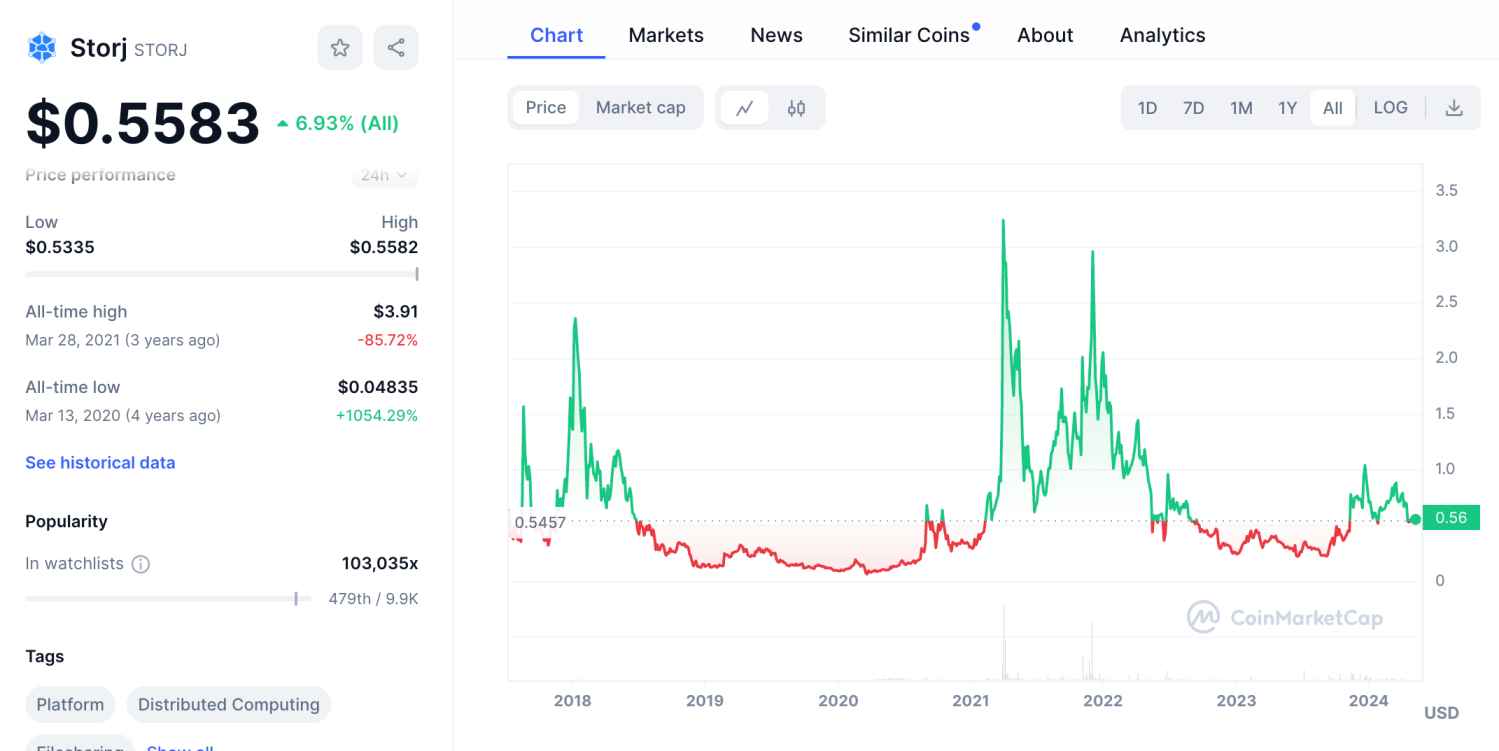Set chart range to All
This screenshot has height=751, width=1499.
(x=1333, y=108)
